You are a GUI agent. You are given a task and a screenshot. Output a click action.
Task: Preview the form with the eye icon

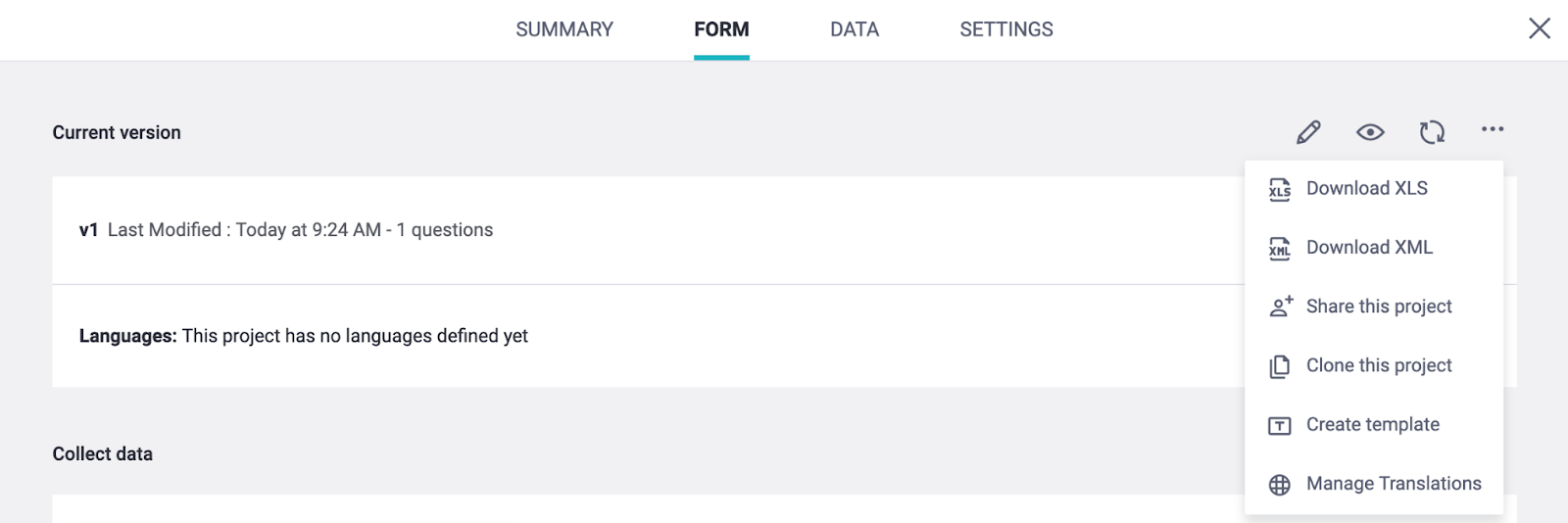click(1370, 132)
